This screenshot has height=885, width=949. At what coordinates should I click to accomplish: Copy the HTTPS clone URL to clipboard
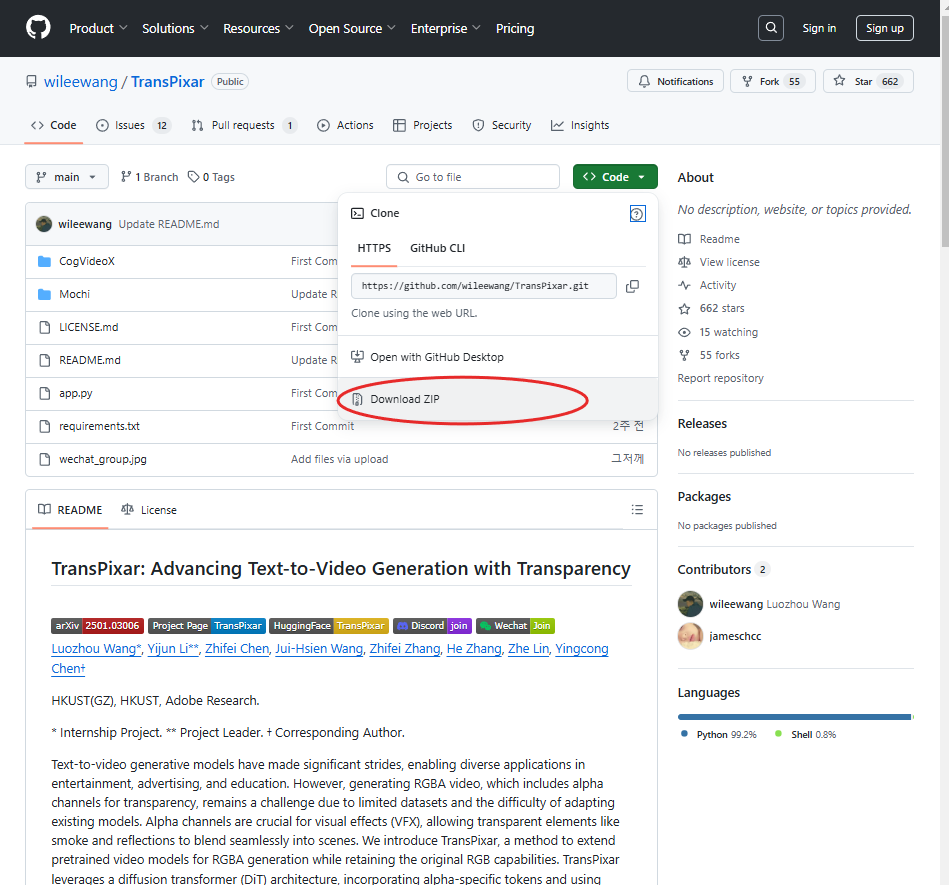[x=632, y=286]
